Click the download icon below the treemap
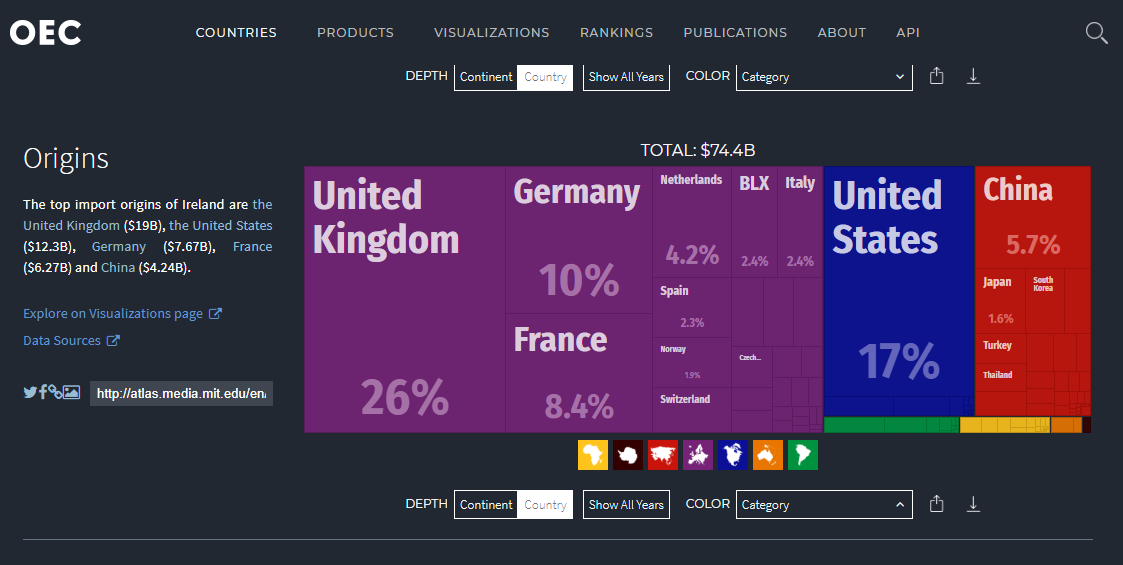The image size is (1123, 565). click(x=973, y=504)
